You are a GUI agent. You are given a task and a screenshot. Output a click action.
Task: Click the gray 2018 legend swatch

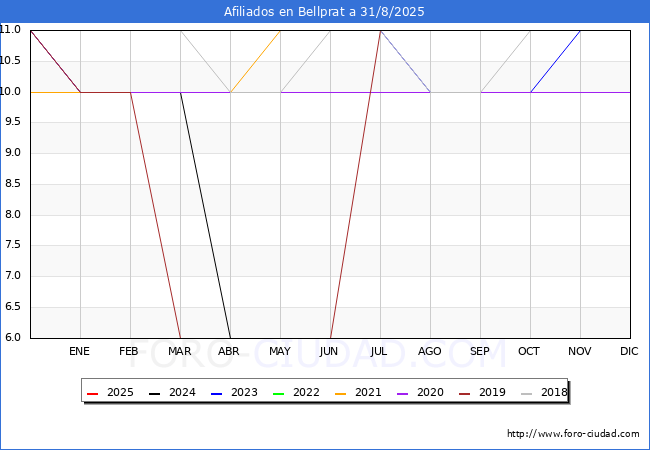526,393
